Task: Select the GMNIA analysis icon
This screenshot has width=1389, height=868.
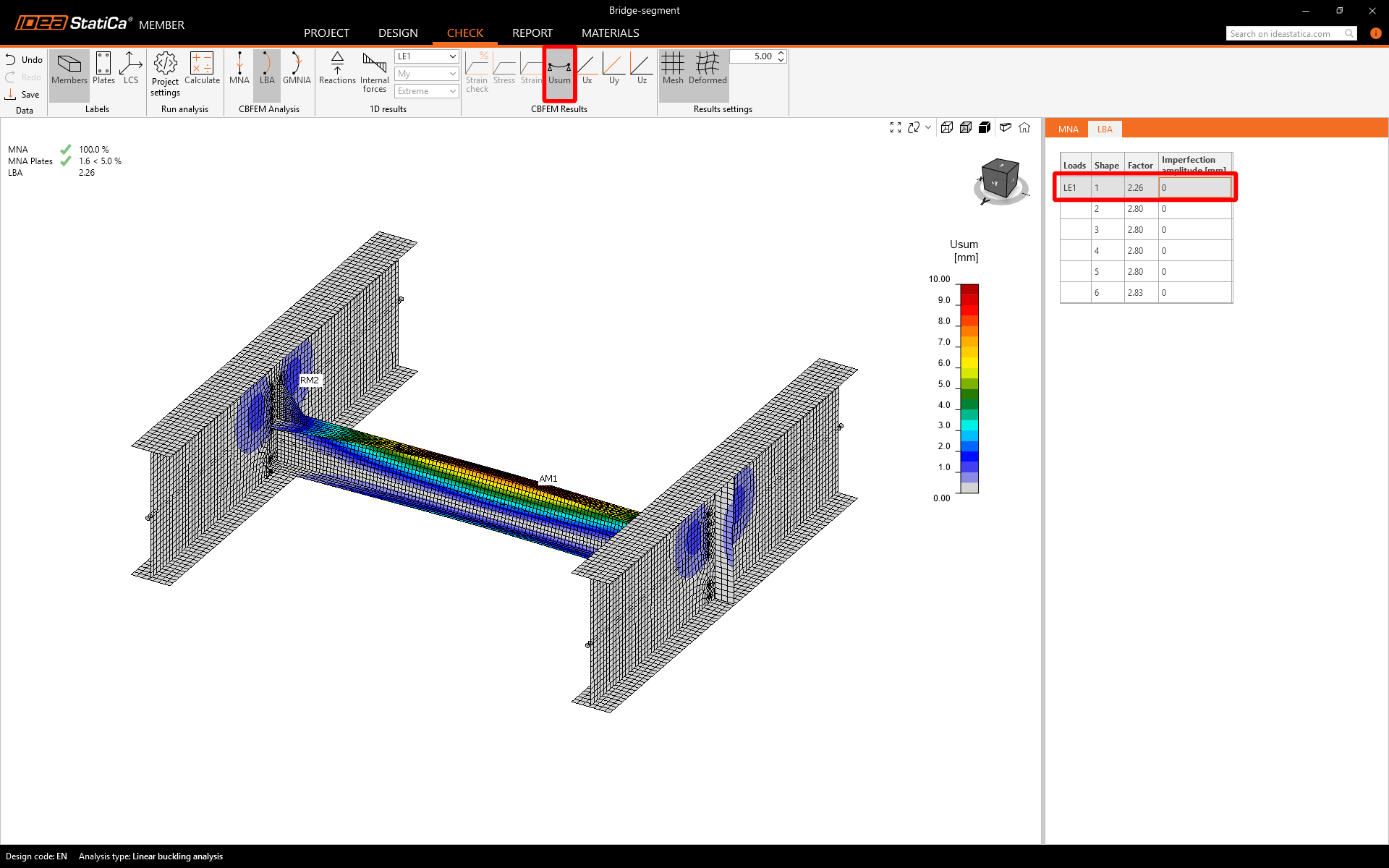Action: (x=297, y=69)
